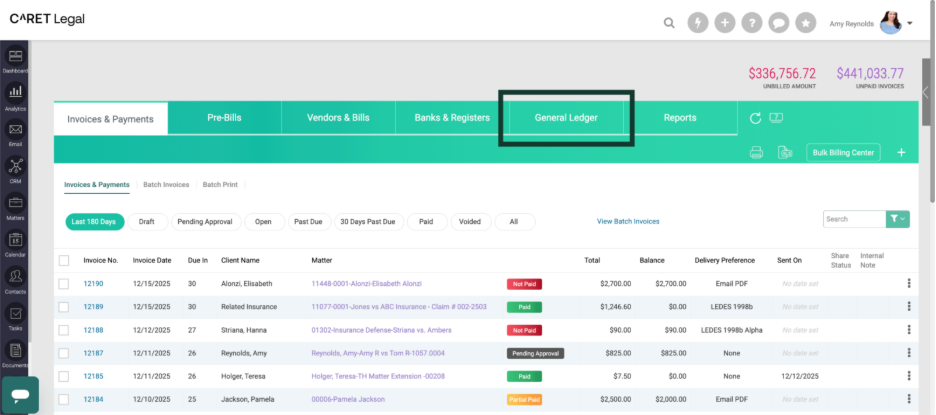
Task: Click the refresh icon beside Reports tab
Action: point(755,118)
